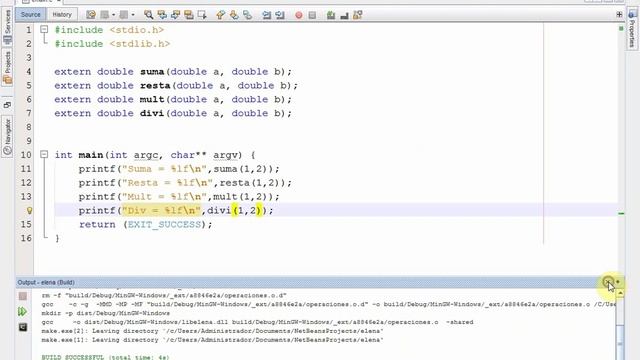The height and width of the screenshot is (360, 640).
Task: Click the small window icon below Projects tab
Action: pyautogui.click(x=7, y=105)
